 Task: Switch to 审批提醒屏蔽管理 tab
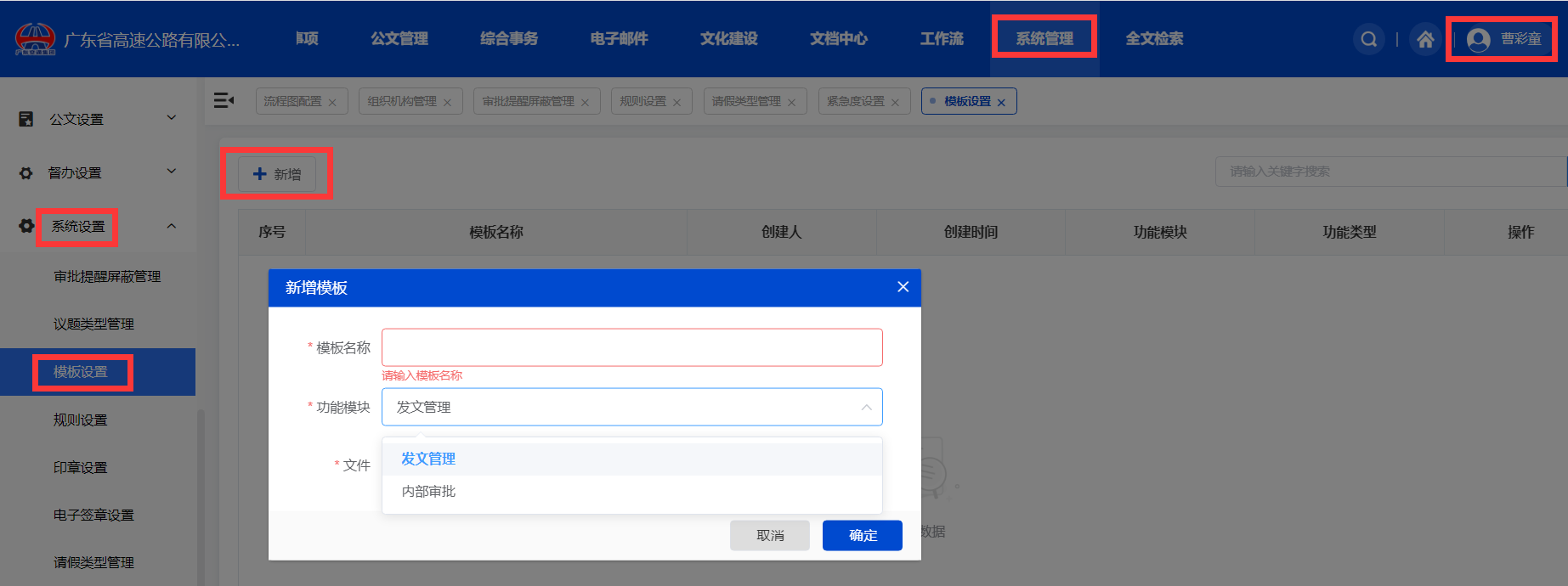529,101
